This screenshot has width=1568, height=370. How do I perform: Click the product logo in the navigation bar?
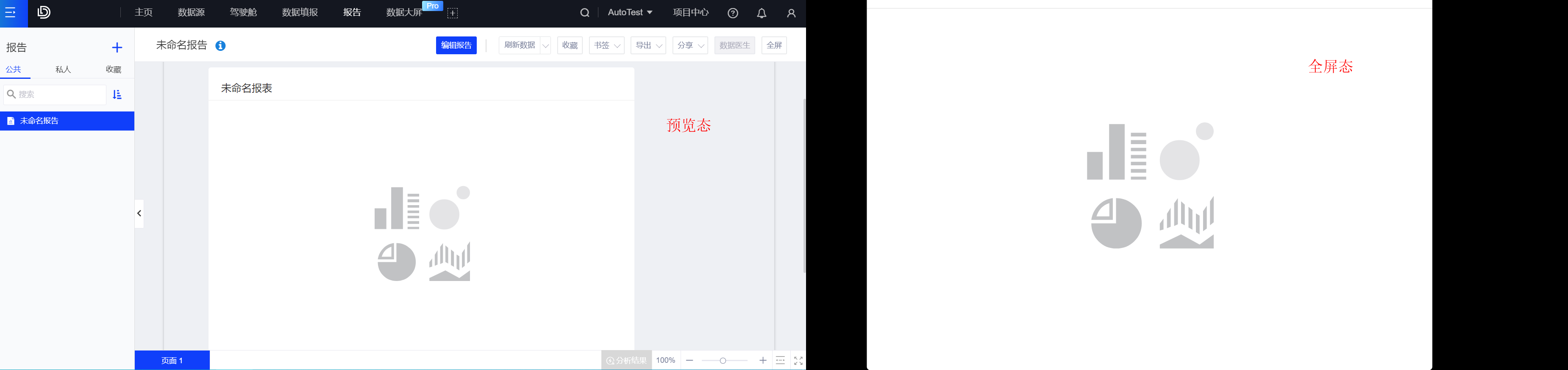(x=44, y=13)
